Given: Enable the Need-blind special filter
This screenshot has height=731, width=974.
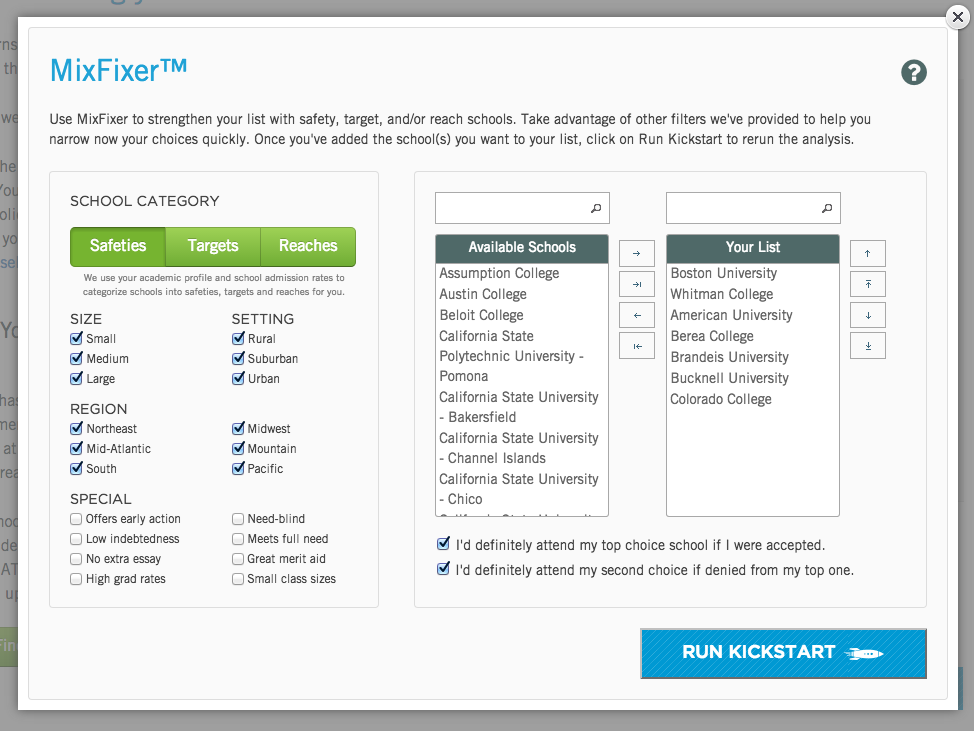Looking at the screenshot, I should (x=238, y=519).
